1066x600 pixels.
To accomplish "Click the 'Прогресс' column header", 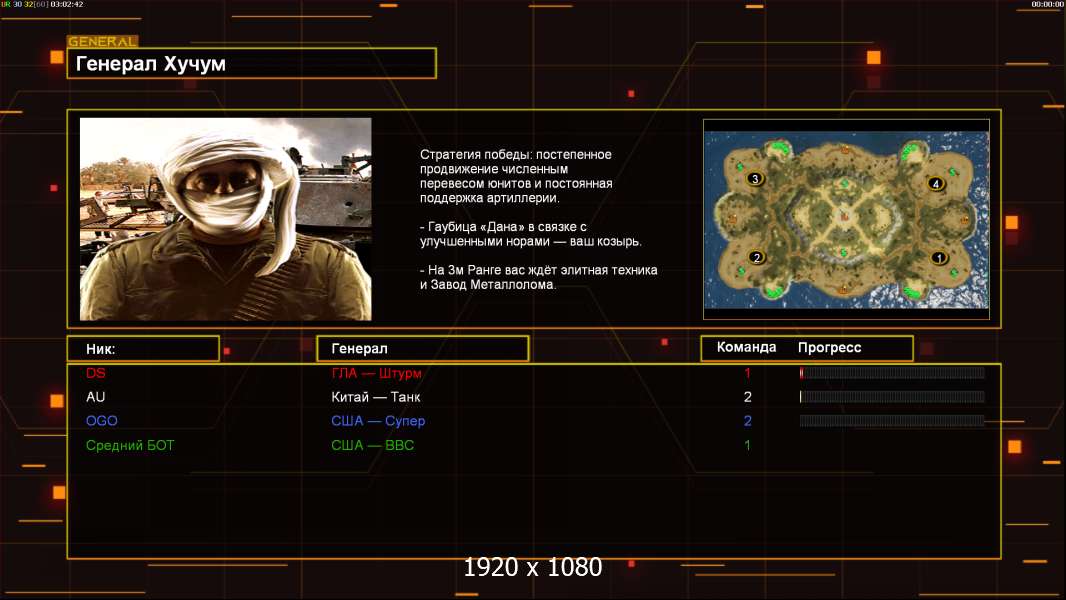I will pos(829,347).
